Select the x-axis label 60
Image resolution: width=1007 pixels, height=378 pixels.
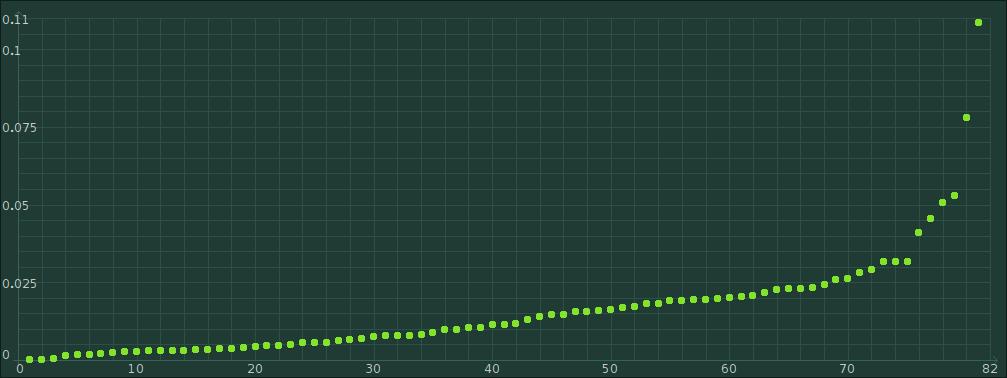(x=729, y=369)
